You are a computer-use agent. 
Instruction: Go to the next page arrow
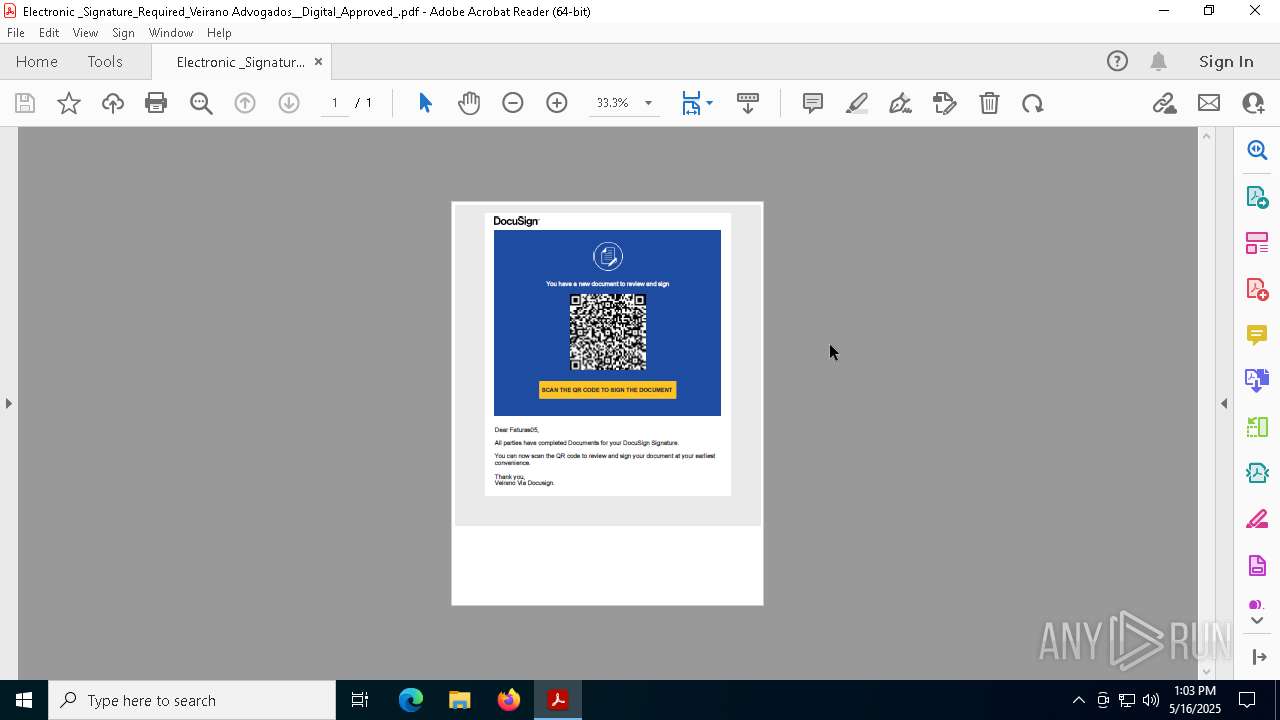[x=289, y=103]
